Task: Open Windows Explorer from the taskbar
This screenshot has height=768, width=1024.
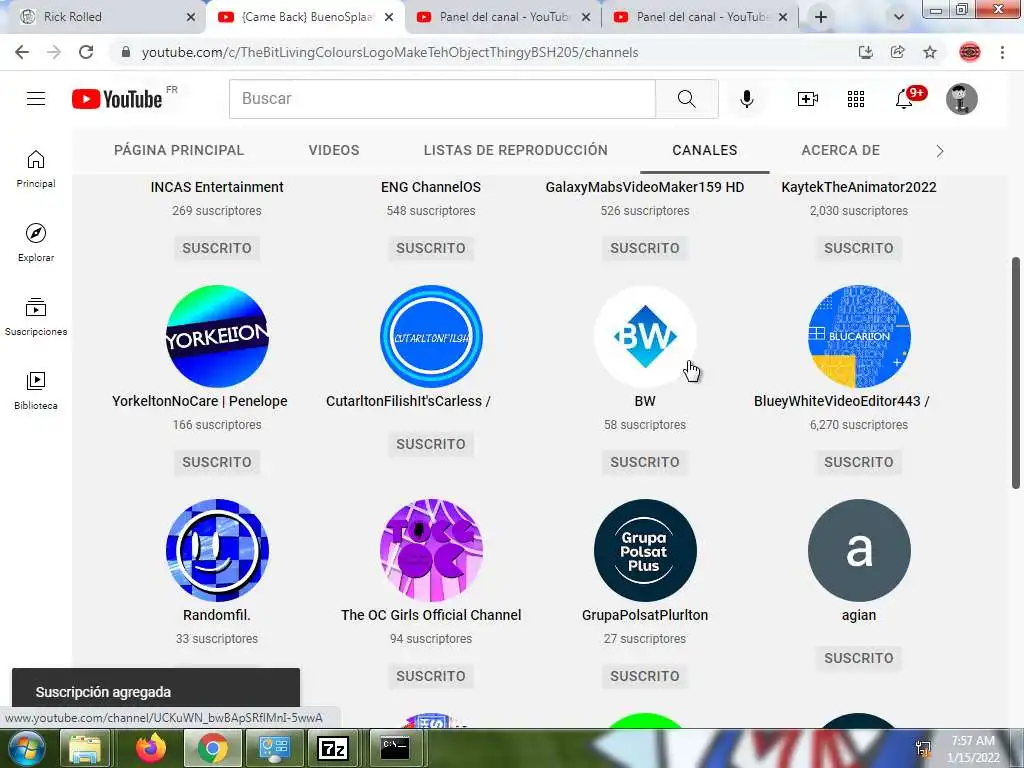Action: (86, 749)
